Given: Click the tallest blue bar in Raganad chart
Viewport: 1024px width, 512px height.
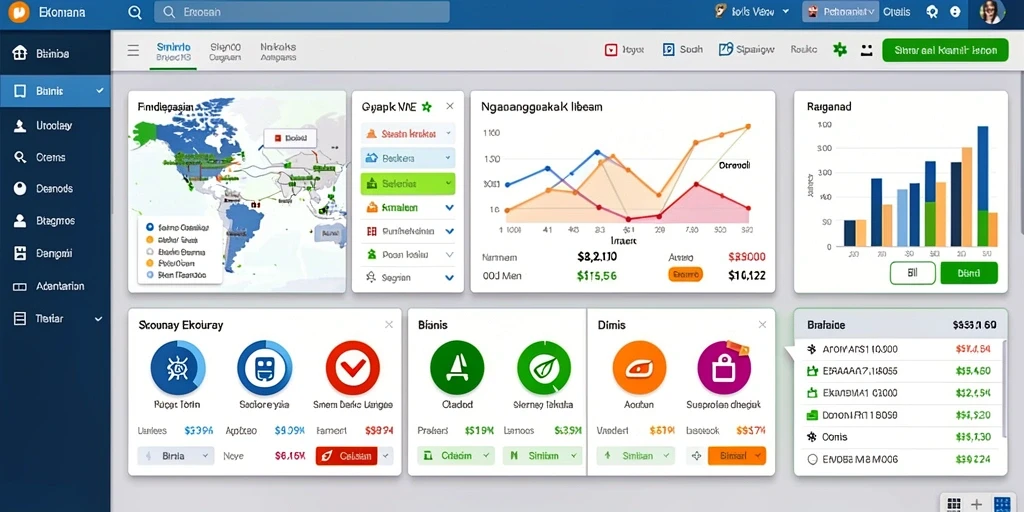Looking at the screenshot, I should pyautogui.click(x=983, y=186).
